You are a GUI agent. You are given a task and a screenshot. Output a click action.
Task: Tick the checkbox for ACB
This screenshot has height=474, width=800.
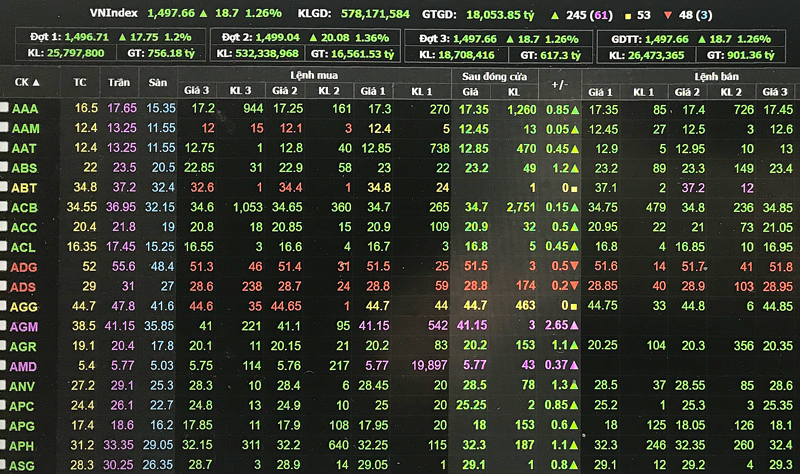(4, 207)
